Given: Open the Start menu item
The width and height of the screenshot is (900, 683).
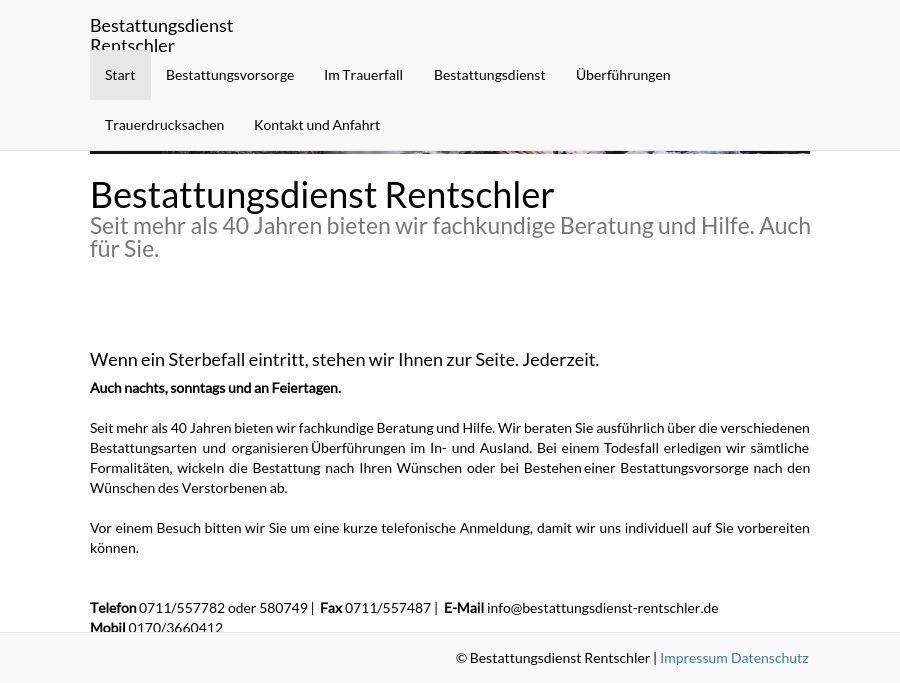Looking at the screenshot, I should [x=120, y=75].
